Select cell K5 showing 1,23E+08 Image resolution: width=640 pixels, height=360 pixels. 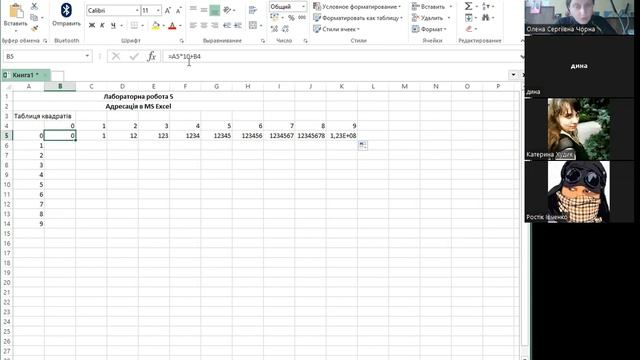click(x=342, y=136)
